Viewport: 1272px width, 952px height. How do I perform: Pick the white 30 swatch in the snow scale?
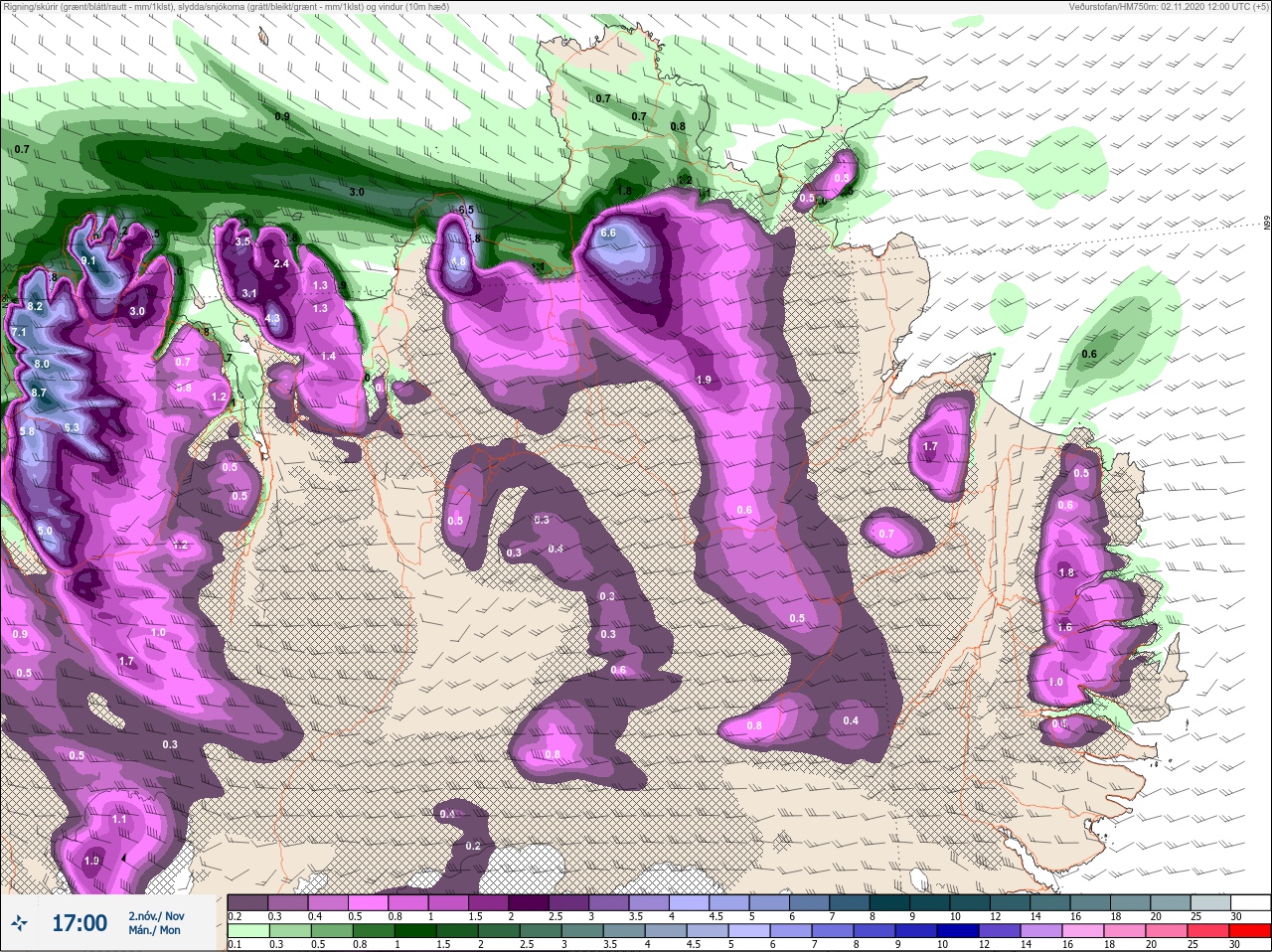pyautogui.click(x=1251, y=902)
